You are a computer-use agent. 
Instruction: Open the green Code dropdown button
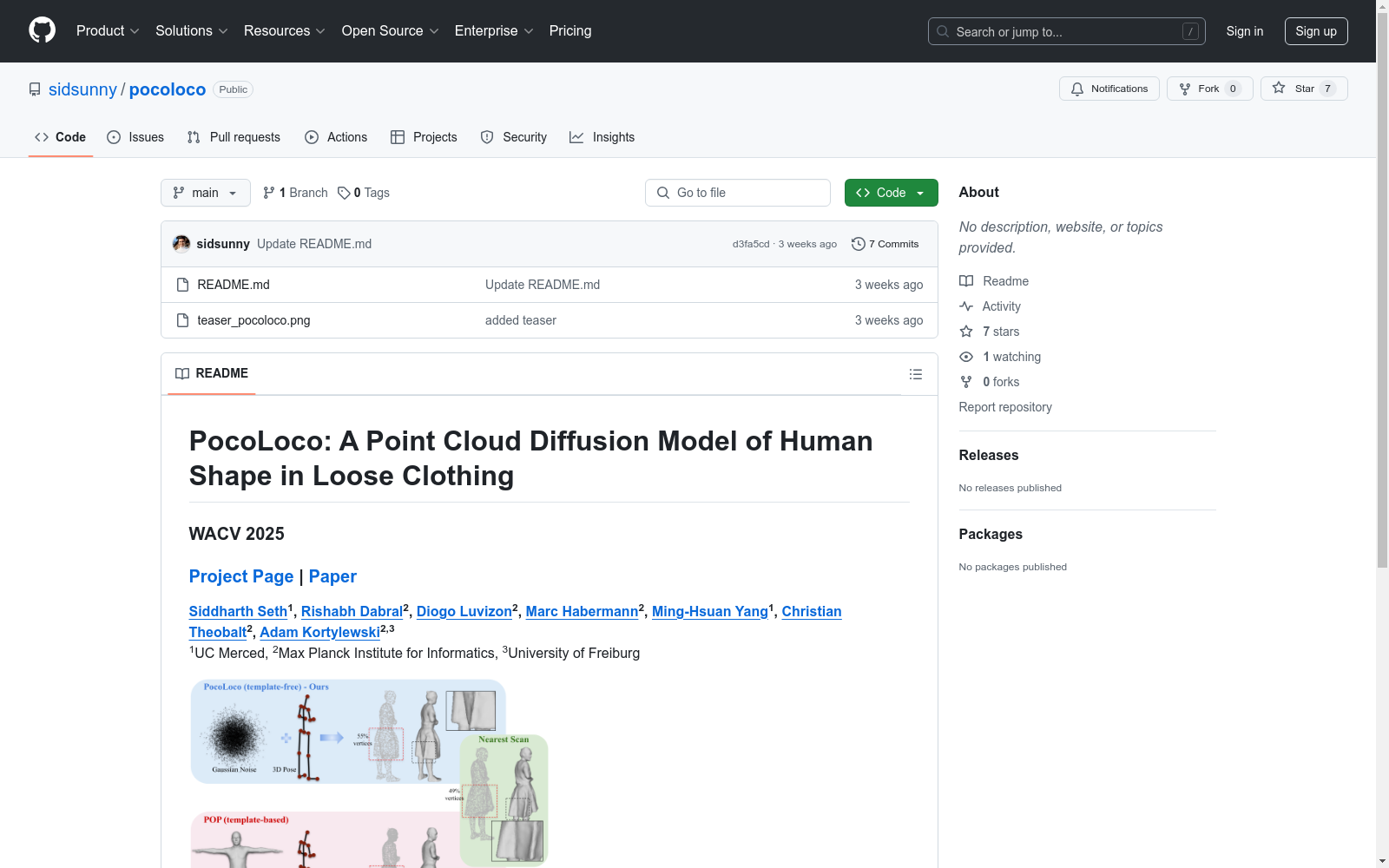[891, 193]
